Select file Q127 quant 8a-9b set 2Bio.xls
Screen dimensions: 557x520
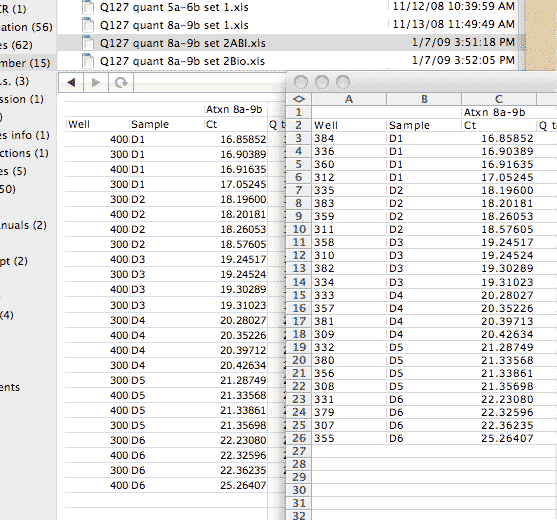point(182,61)
